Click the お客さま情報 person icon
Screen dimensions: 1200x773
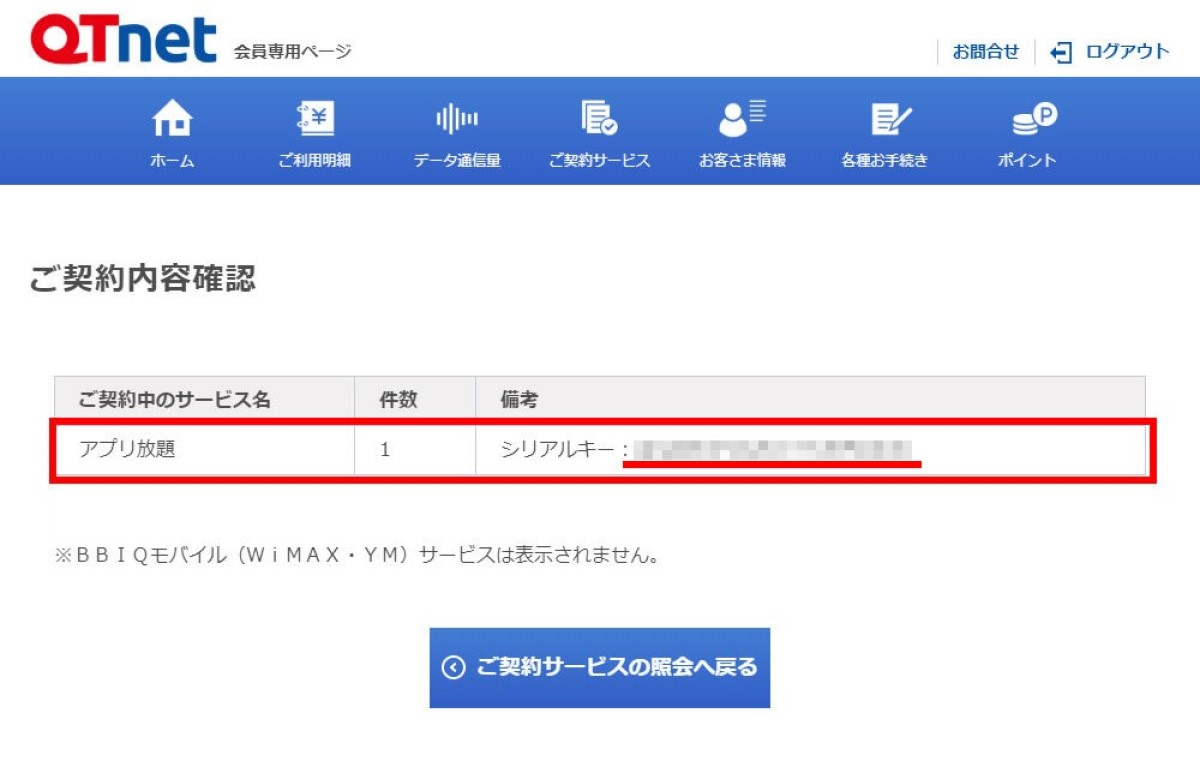pos(742,120)
